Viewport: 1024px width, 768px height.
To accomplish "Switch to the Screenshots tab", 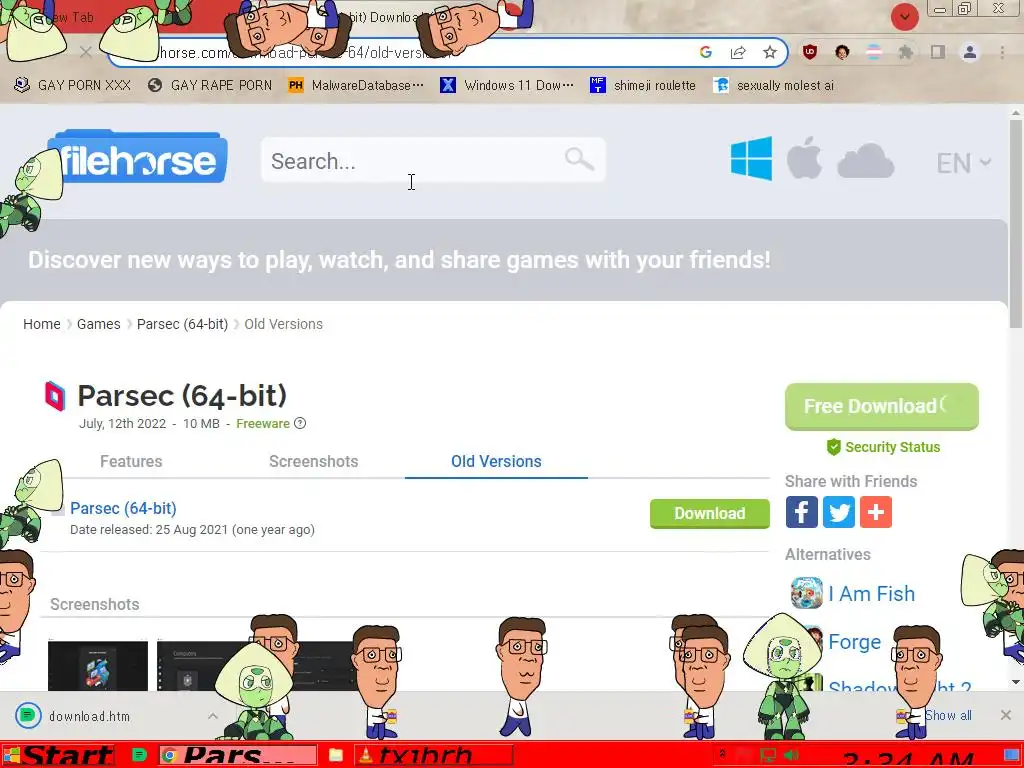I will pyautogui.click(x=313, y=461).
